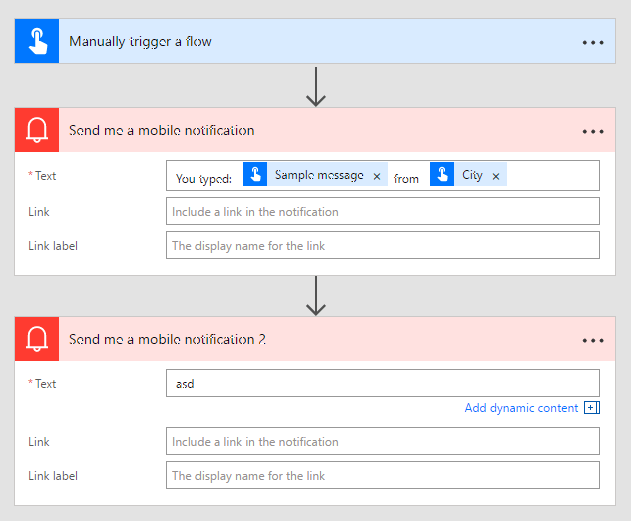
Task: Collapse the Send me a mobile notification 2 header
Action: click(x=300, y=340)
